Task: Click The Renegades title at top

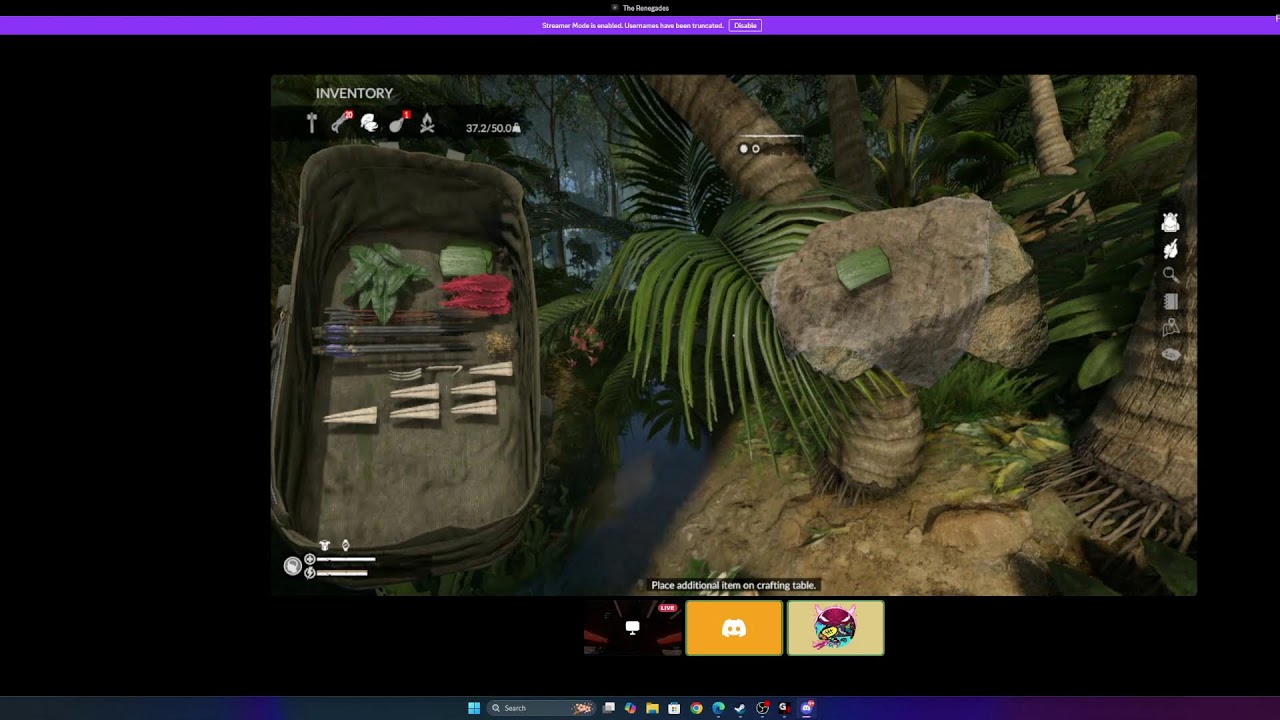Action: pos(645,8)
